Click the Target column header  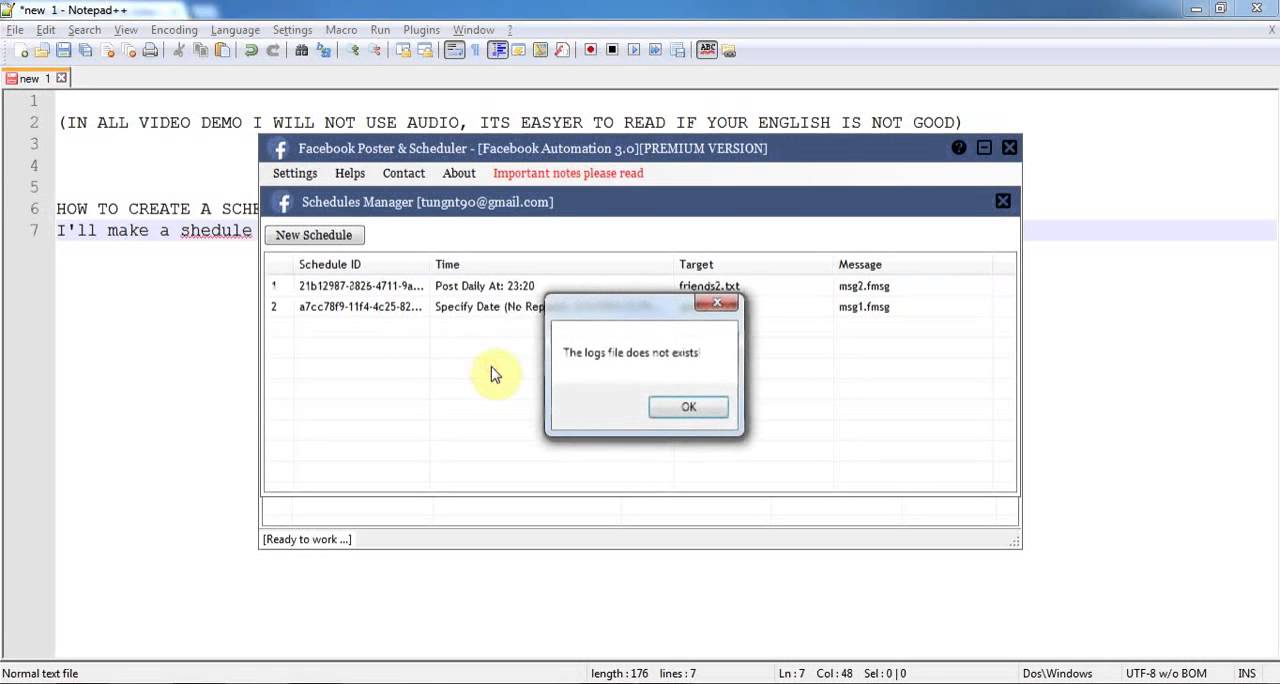[754, 264]
